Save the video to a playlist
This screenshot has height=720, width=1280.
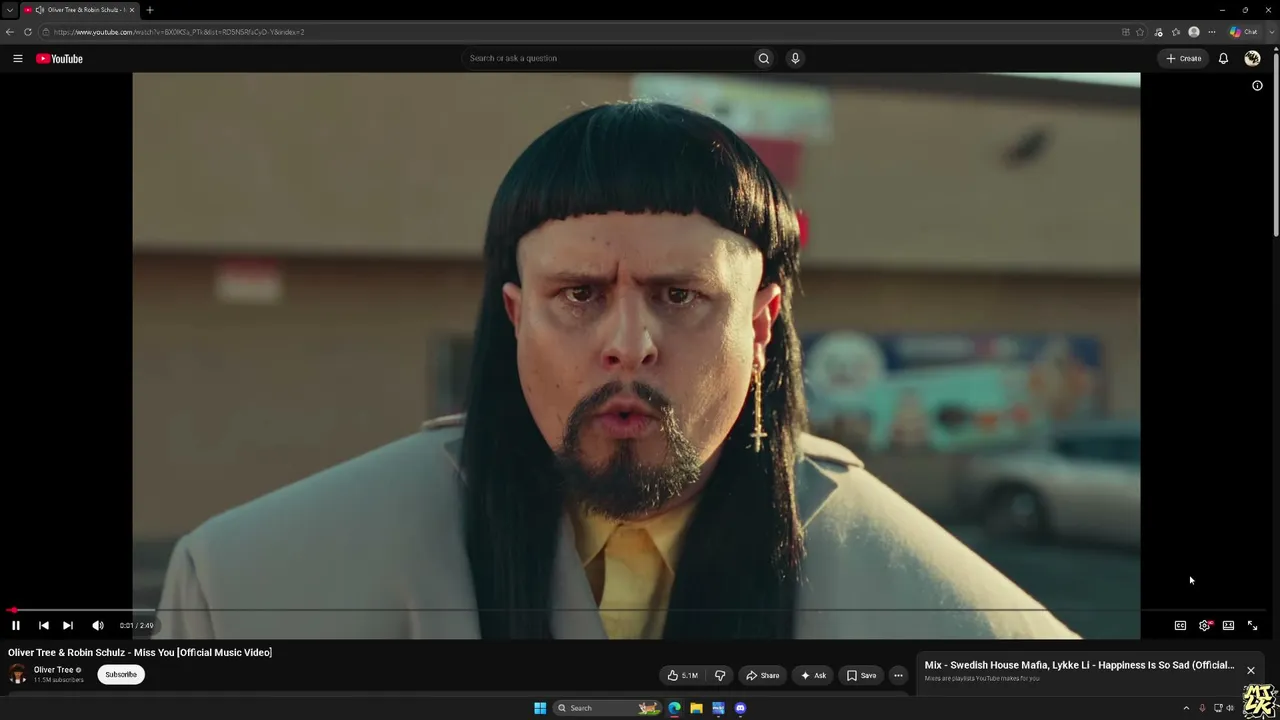[861, 675]
